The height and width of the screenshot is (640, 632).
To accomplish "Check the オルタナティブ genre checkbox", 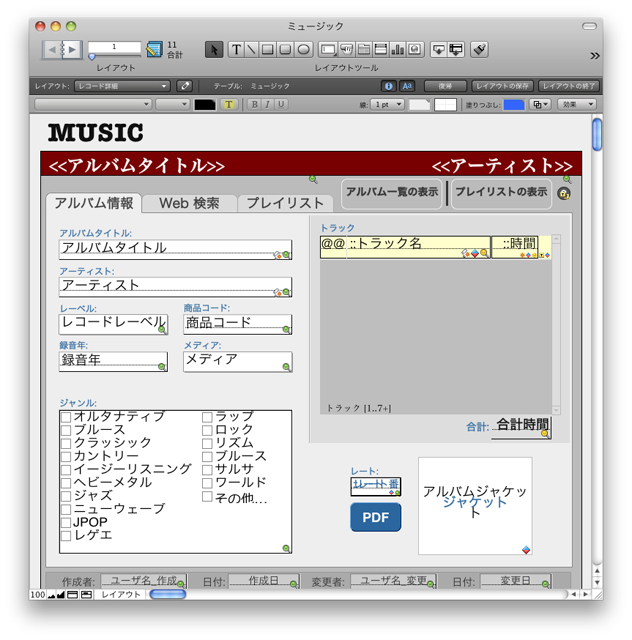I will pyautogui.click(x=66, y=417).
